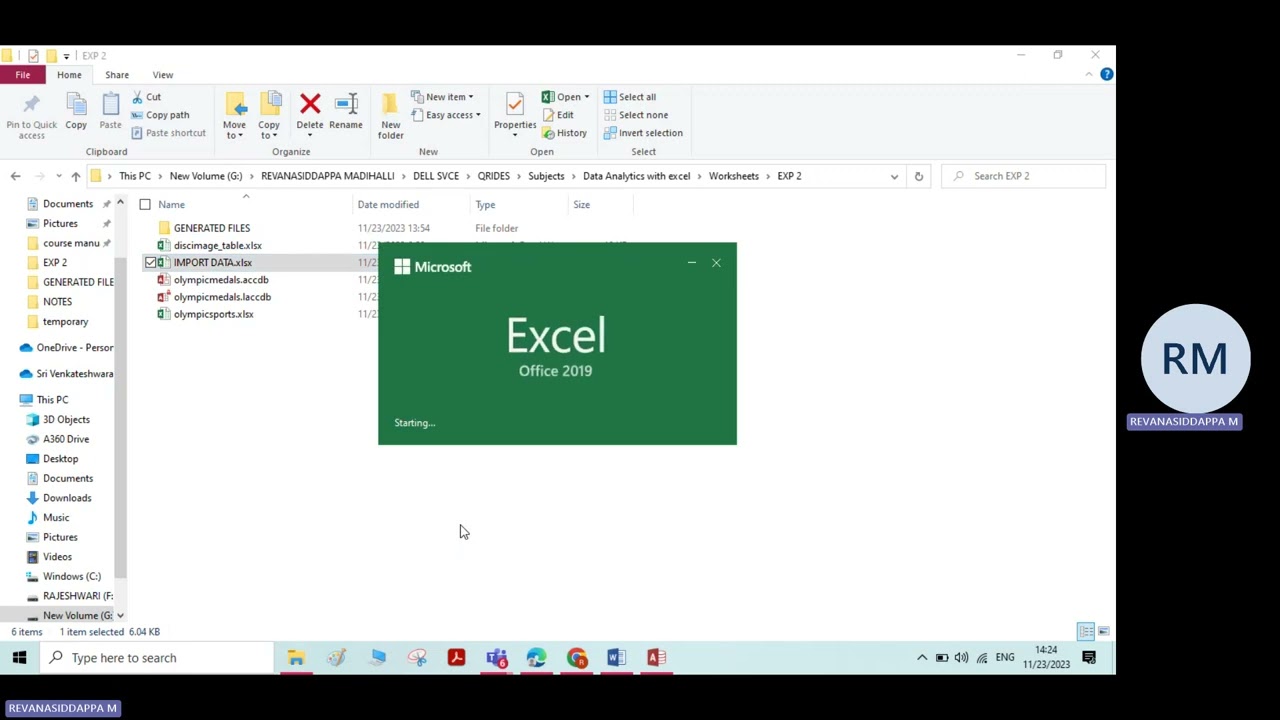Toggle checkbox for IMPORT DATA.xlsx

tap(151, 262)
